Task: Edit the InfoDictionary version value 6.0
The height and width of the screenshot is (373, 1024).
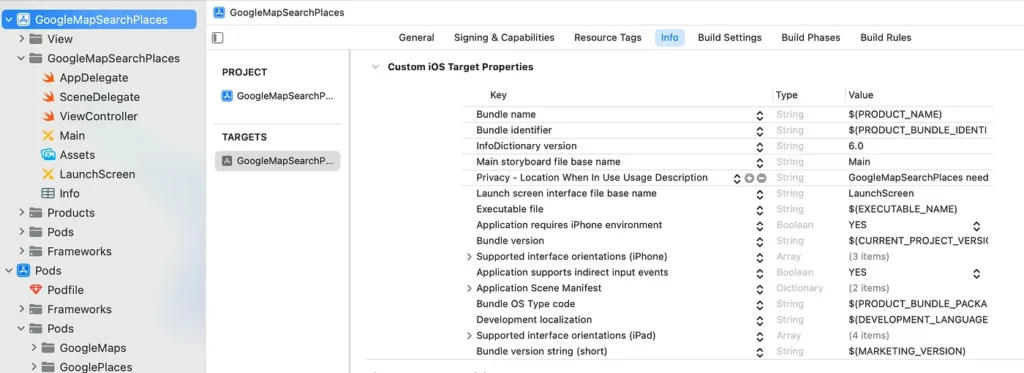Action: point(856,146)
